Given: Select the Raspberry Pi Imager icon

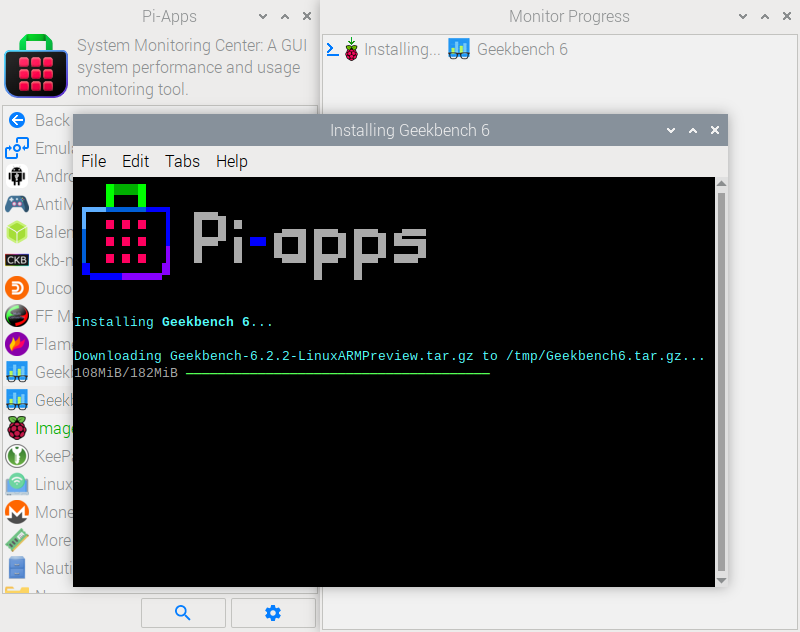Looking at the screenshot, I should pos(17,428).
